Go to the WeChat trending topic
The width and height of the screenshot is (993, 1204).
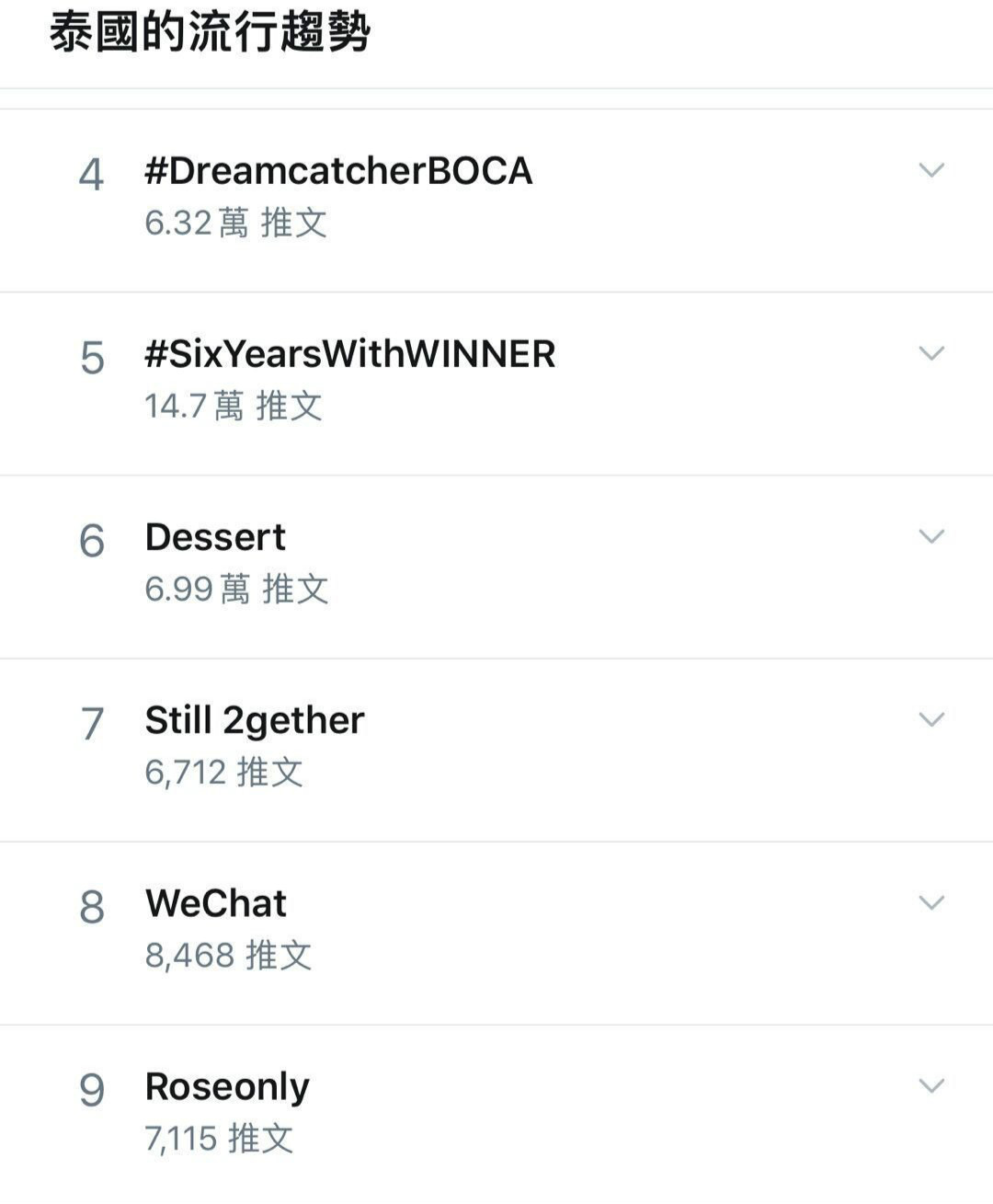pyautogui.click(x=215, y=903)
